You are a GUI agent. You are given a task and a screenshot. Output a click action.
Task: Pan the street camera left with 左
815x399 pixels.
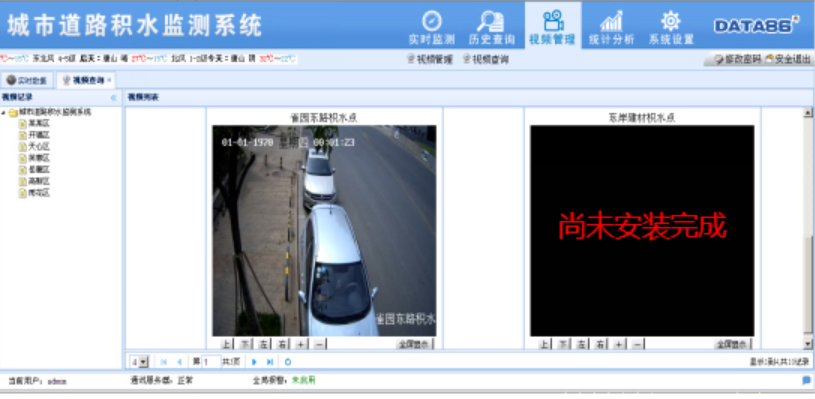pos(264,344)
